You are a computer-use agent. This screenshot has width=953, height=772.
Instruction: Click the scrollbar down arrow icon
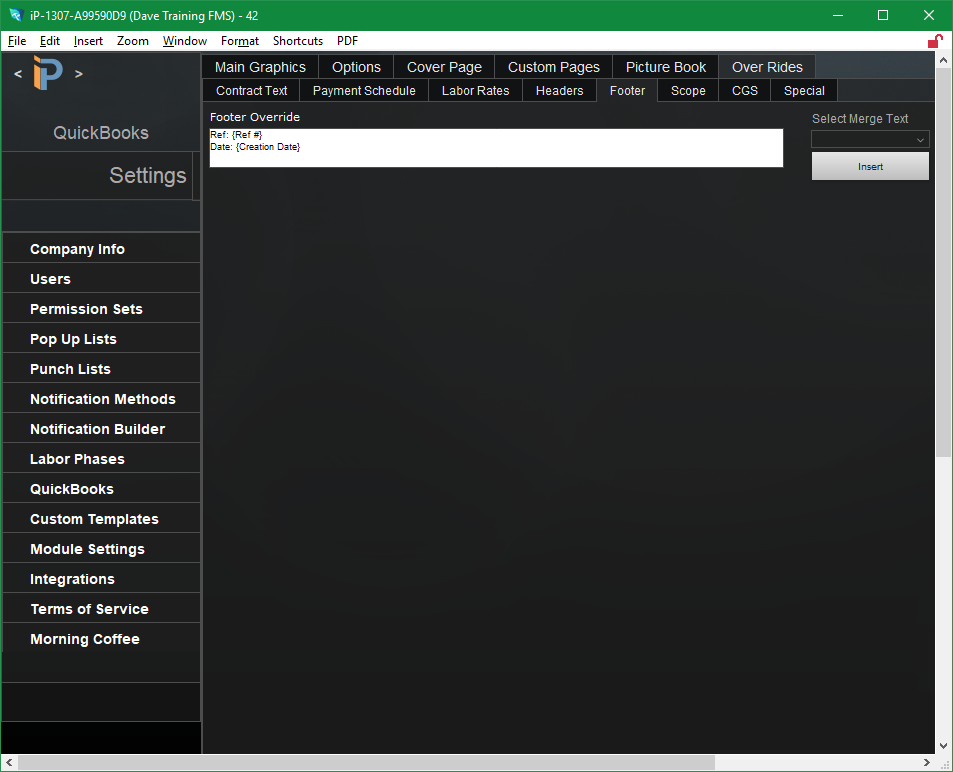pyautogui.click(x=942, y=745)
